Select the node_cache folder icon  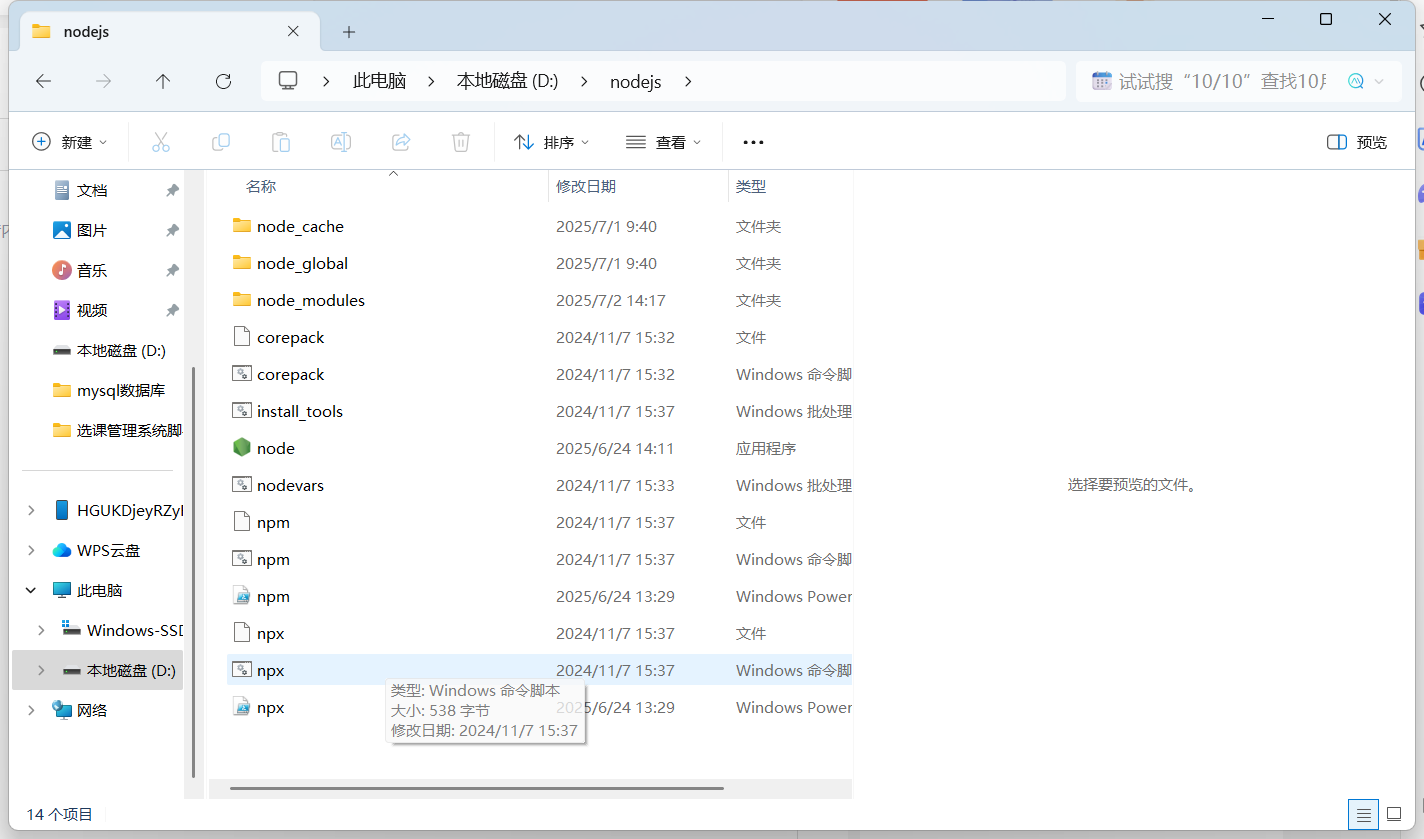click(241, 226)
